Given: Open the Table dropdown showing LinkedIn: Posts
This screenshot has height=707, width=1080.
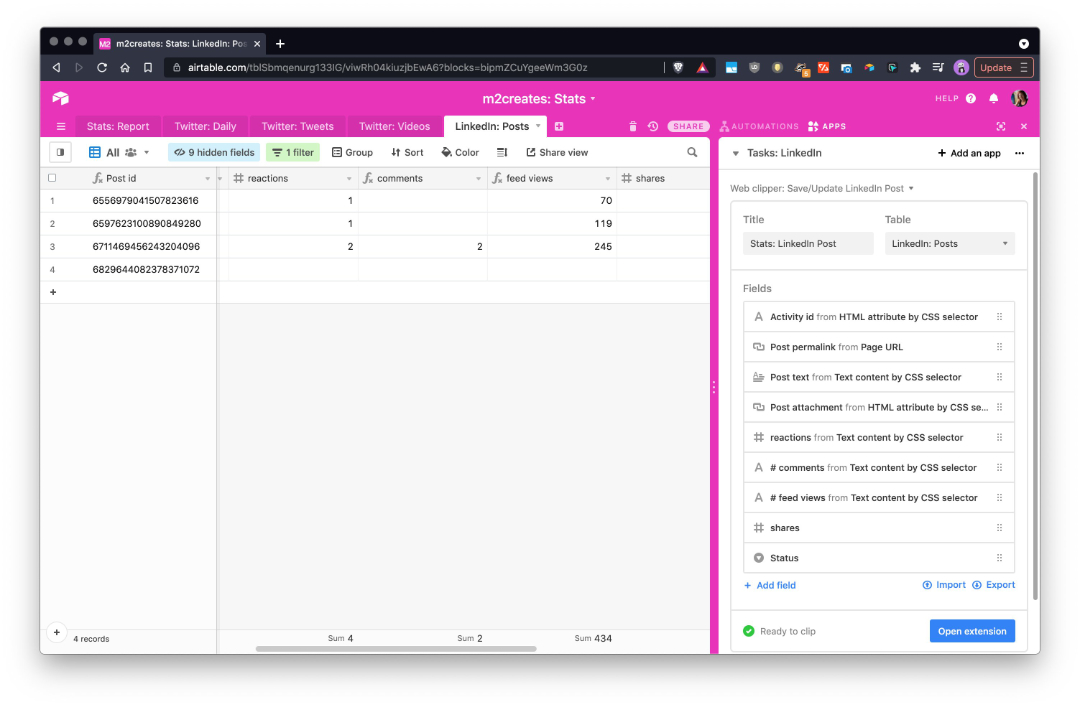Looking at the screenshot, I should pyautogui.click(x=949, y=243).
